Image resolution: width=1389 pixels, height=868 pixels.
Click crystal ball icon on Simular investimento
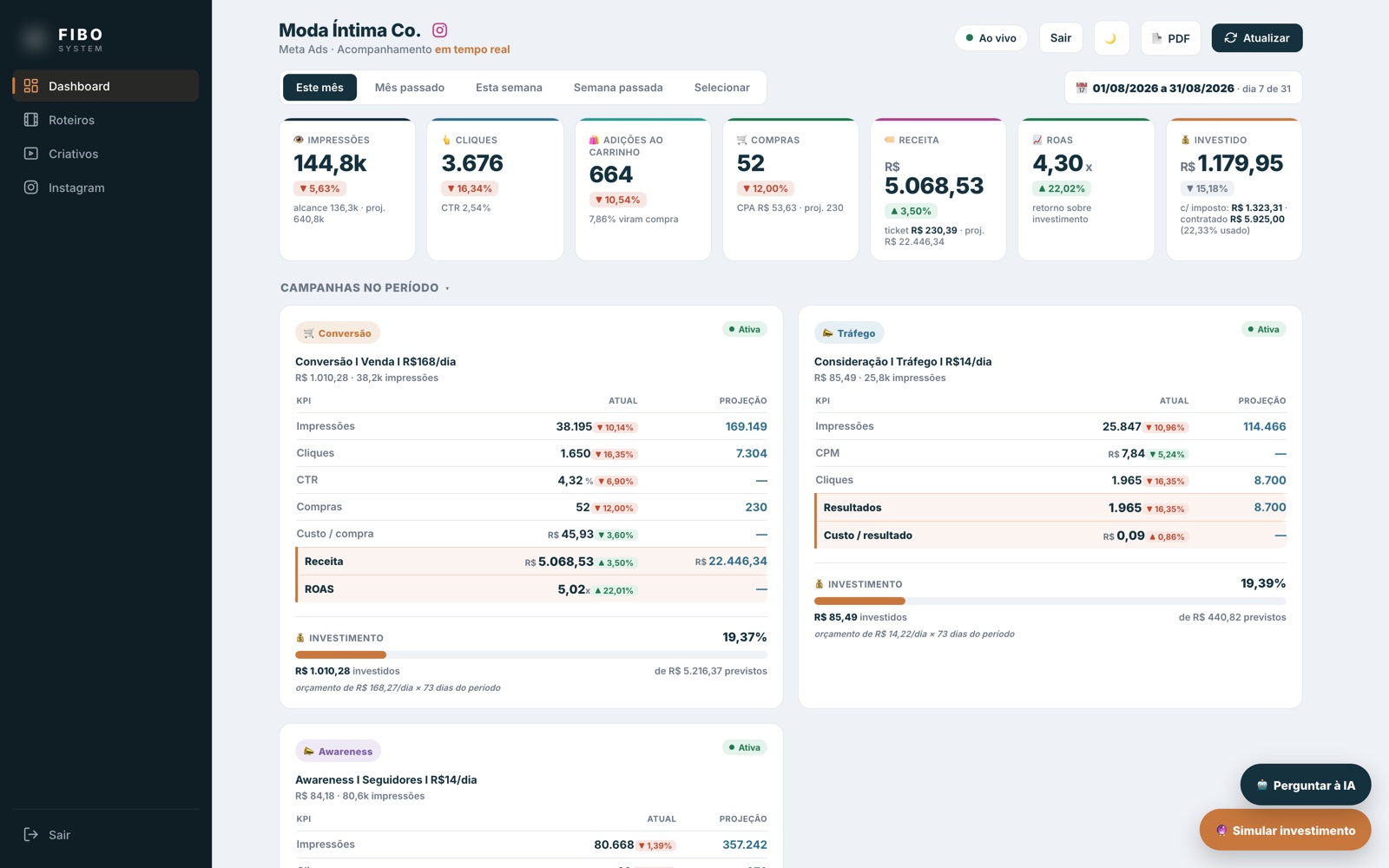pyautogui.click(x=1221, y=831)
